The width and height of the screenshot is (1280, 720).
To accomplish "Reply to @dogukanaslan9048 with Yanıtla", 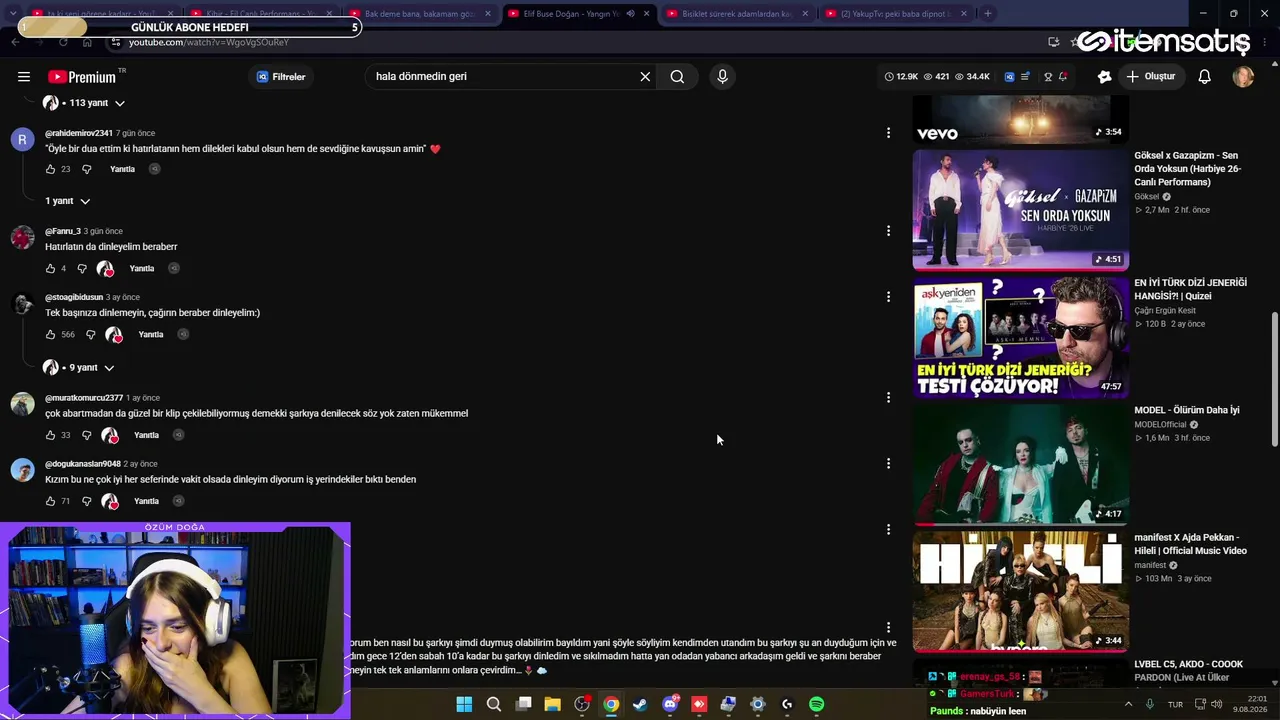I will [x=146, y=501].
